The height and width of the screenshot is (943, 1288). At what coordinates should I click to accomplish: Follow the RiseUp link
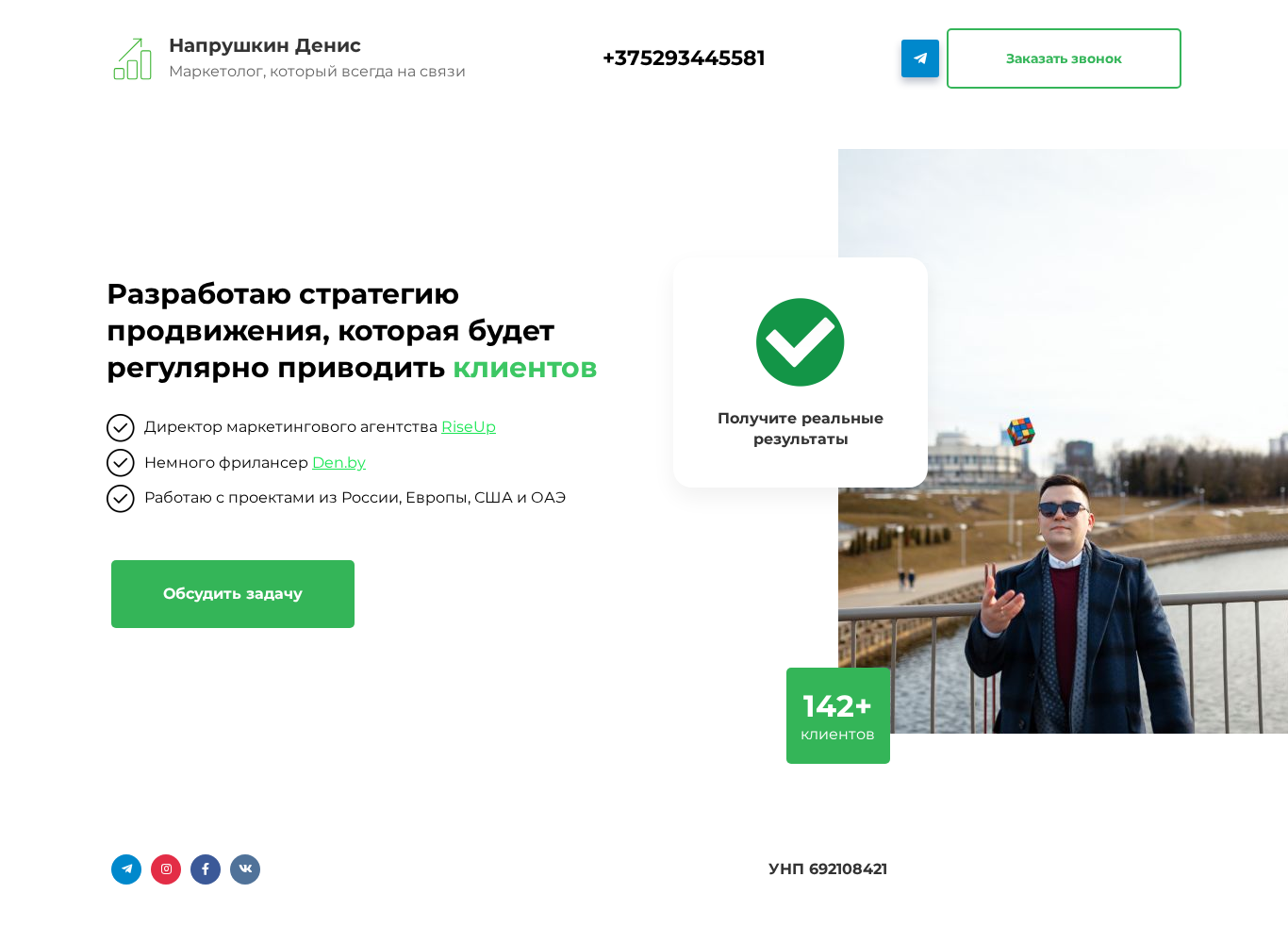[469, 427]
